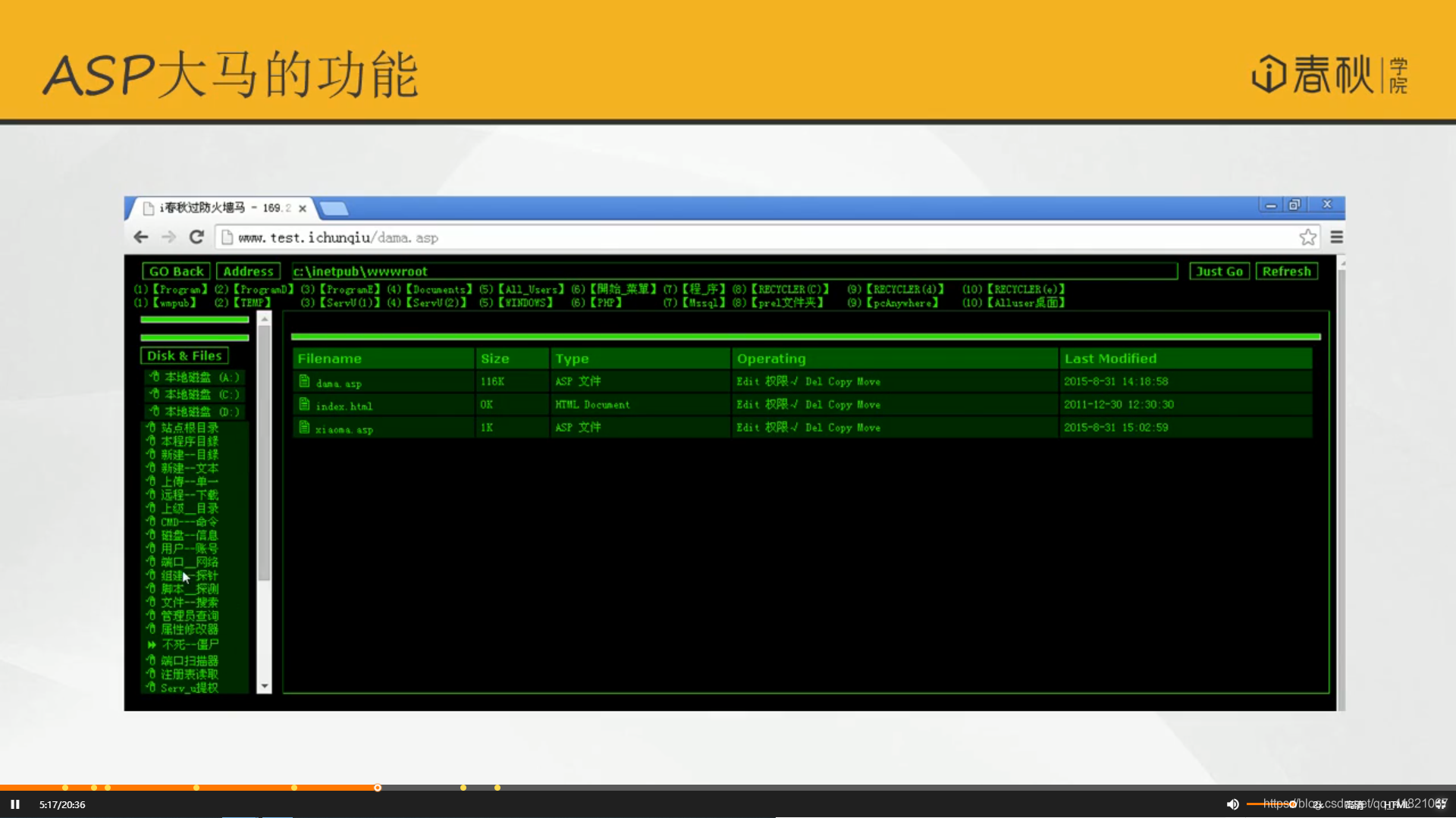The image size is (1456, 818).
Task: Click Del link for index.html
Action: click(x=814, y=405)
